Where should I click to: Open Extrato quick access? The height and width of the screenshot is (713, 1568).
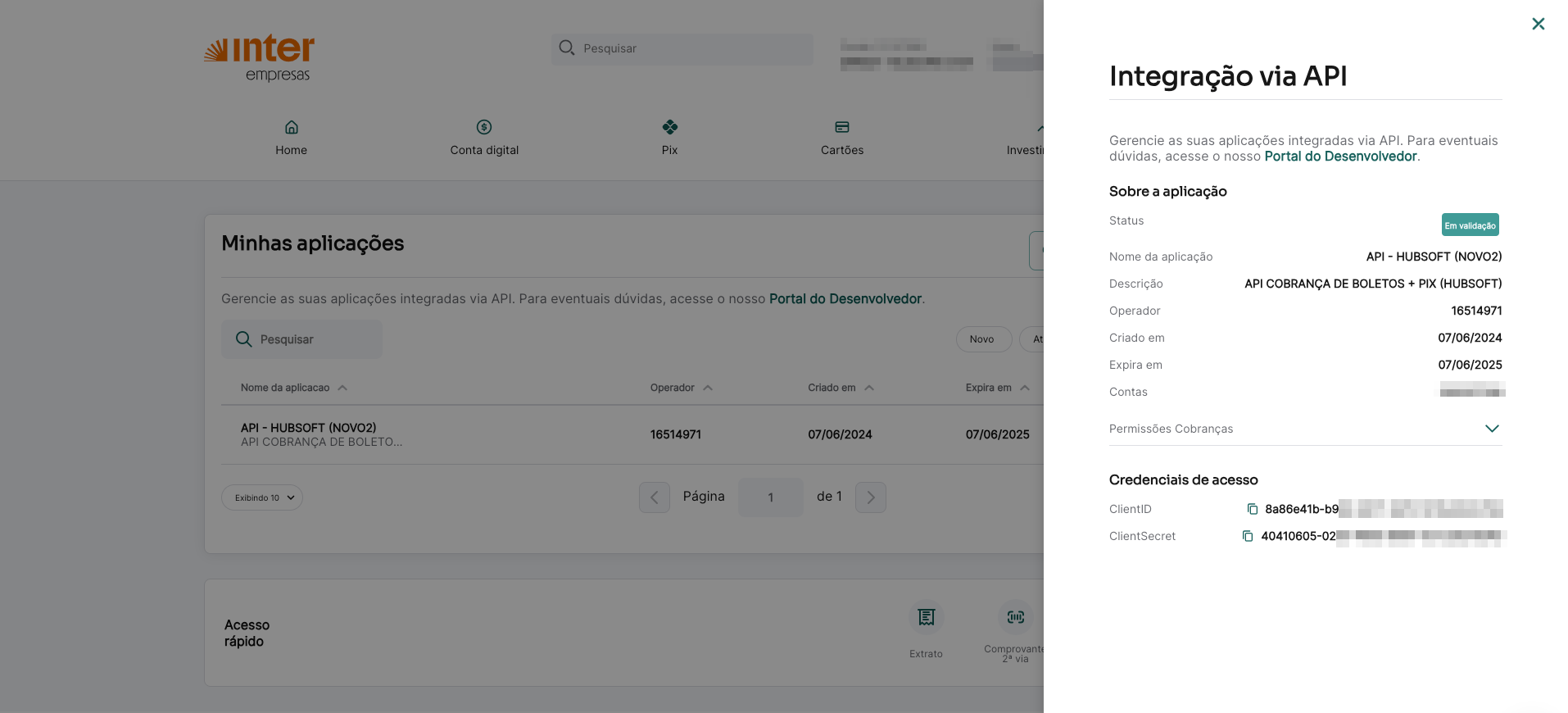tap(926, 629)
